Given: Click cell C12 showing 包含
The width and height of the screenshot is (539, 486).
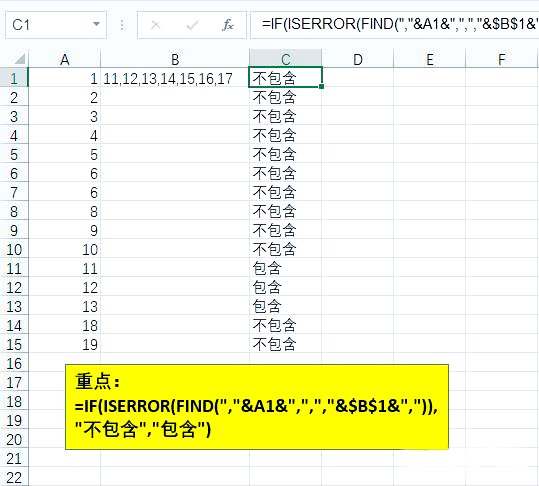Looking at the screenshot, I should point(285,287).
